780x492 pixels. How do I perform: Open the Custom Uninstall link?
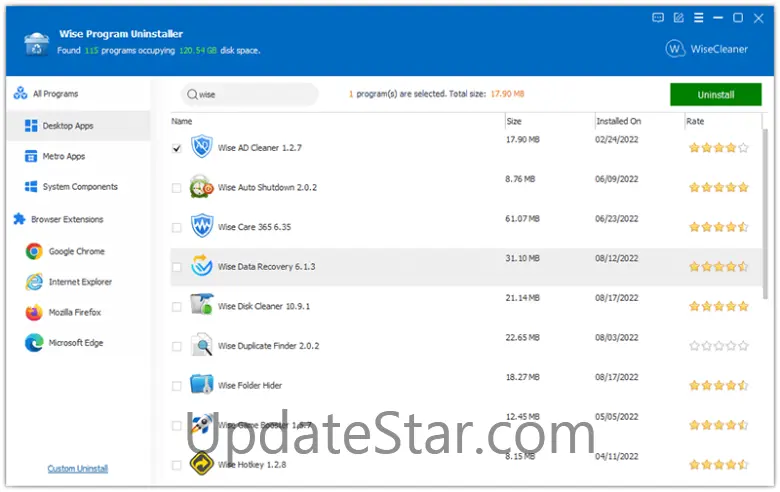[78, 469]
